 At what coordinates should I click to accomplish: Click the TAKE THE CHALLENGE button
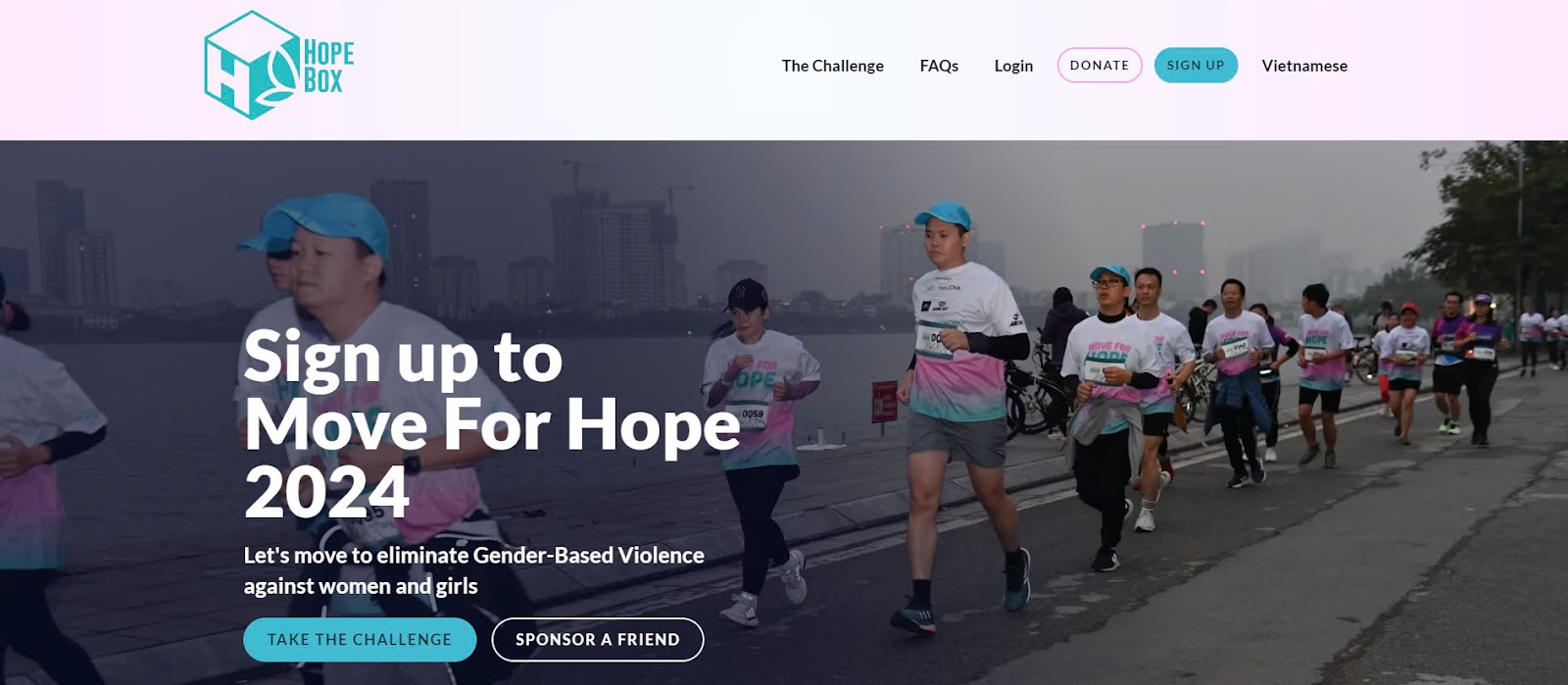(360, 640)
